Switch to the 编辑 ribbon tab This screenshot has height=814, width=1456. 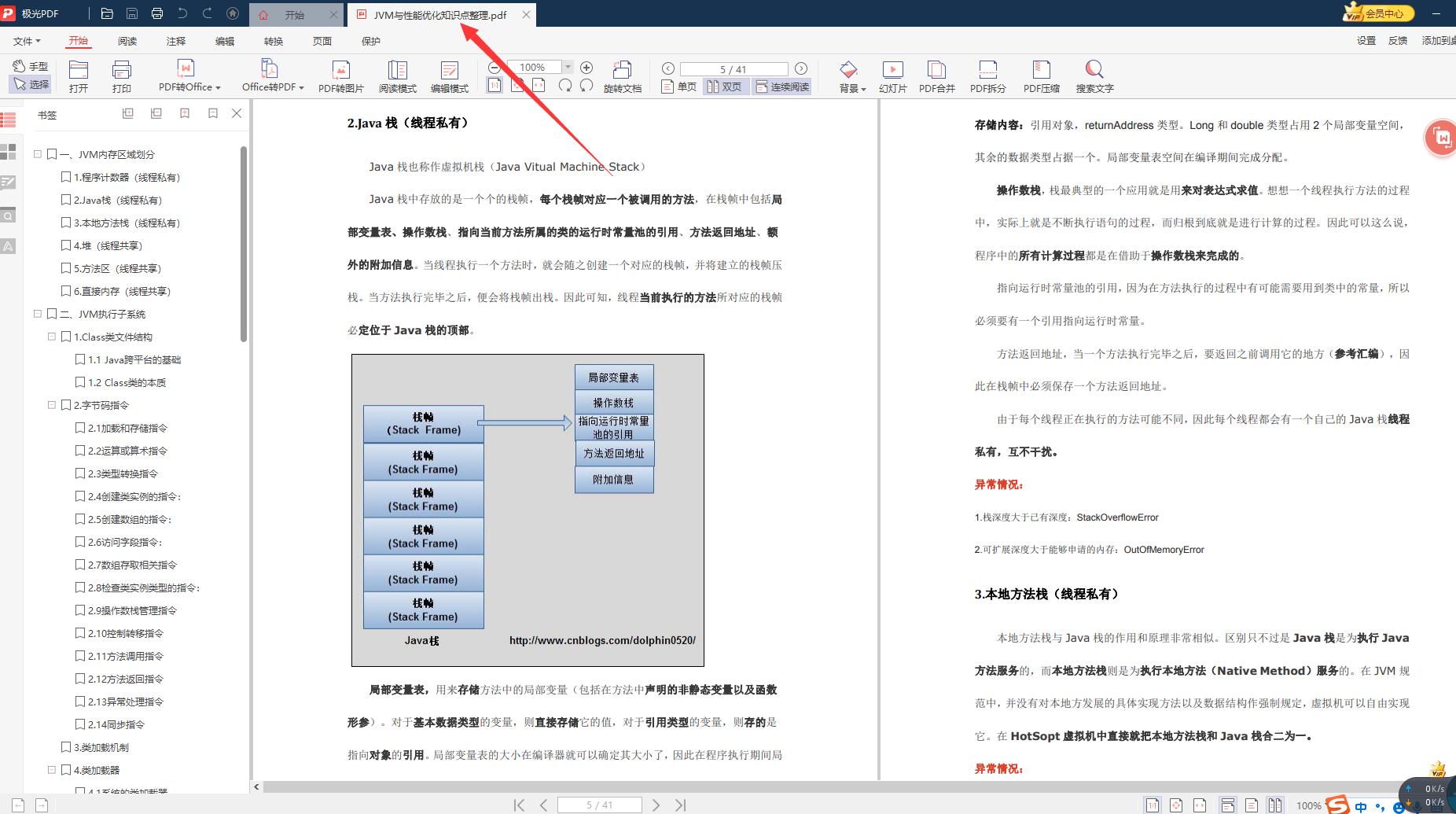pyautogui.click(x=225, y=41)
